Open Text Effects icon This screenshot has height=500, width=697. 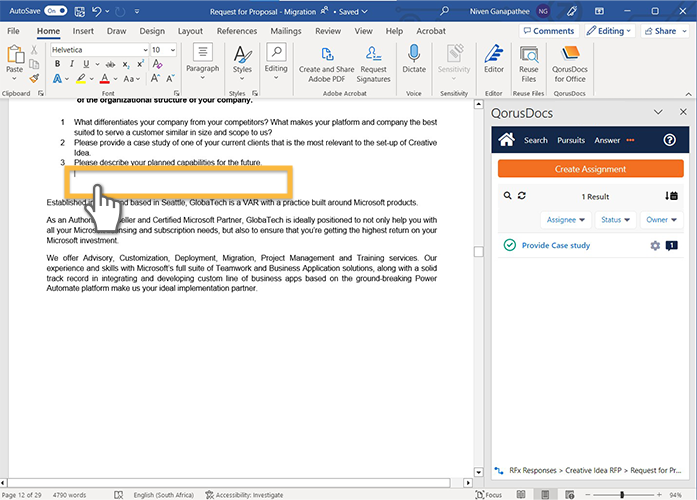[57, 79]
